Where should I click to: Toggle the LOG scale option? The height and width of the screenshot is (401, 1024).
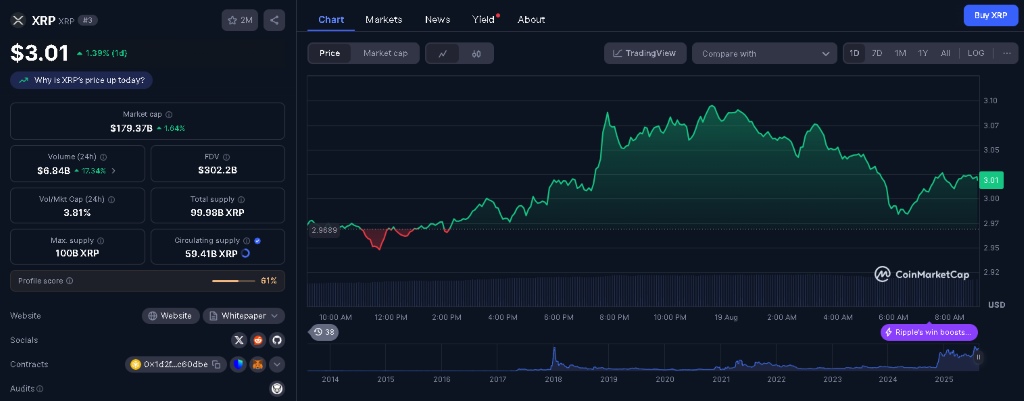pos(976,54)
